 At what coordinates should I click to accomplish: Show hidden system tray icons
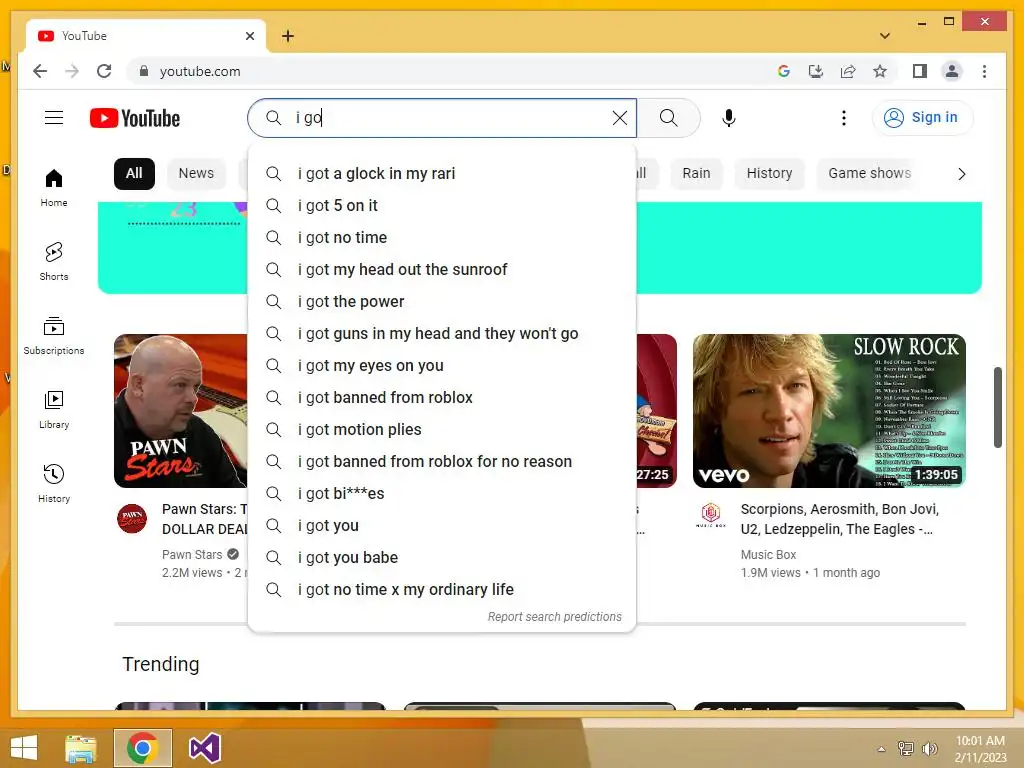click(x=881, y=749)
